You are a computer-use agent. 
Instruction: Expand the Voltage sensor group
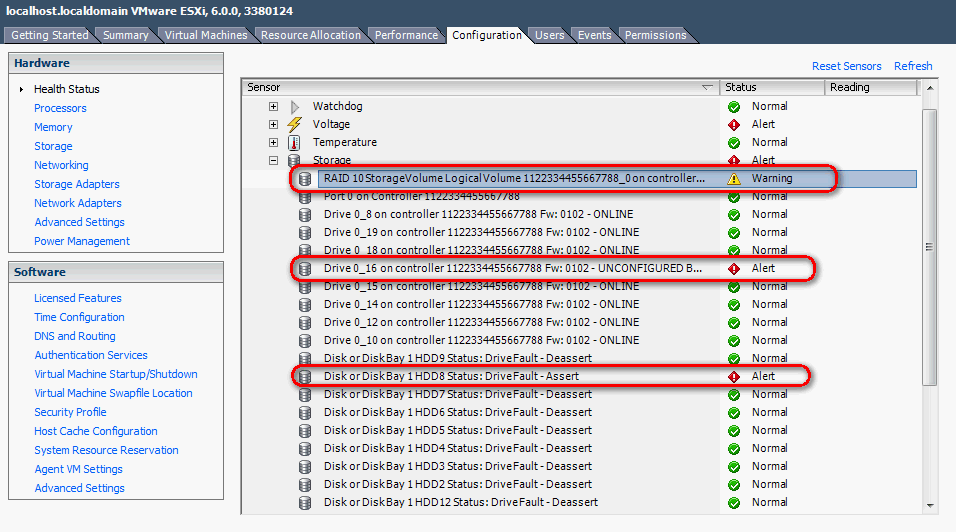click(x=273, y=124)
